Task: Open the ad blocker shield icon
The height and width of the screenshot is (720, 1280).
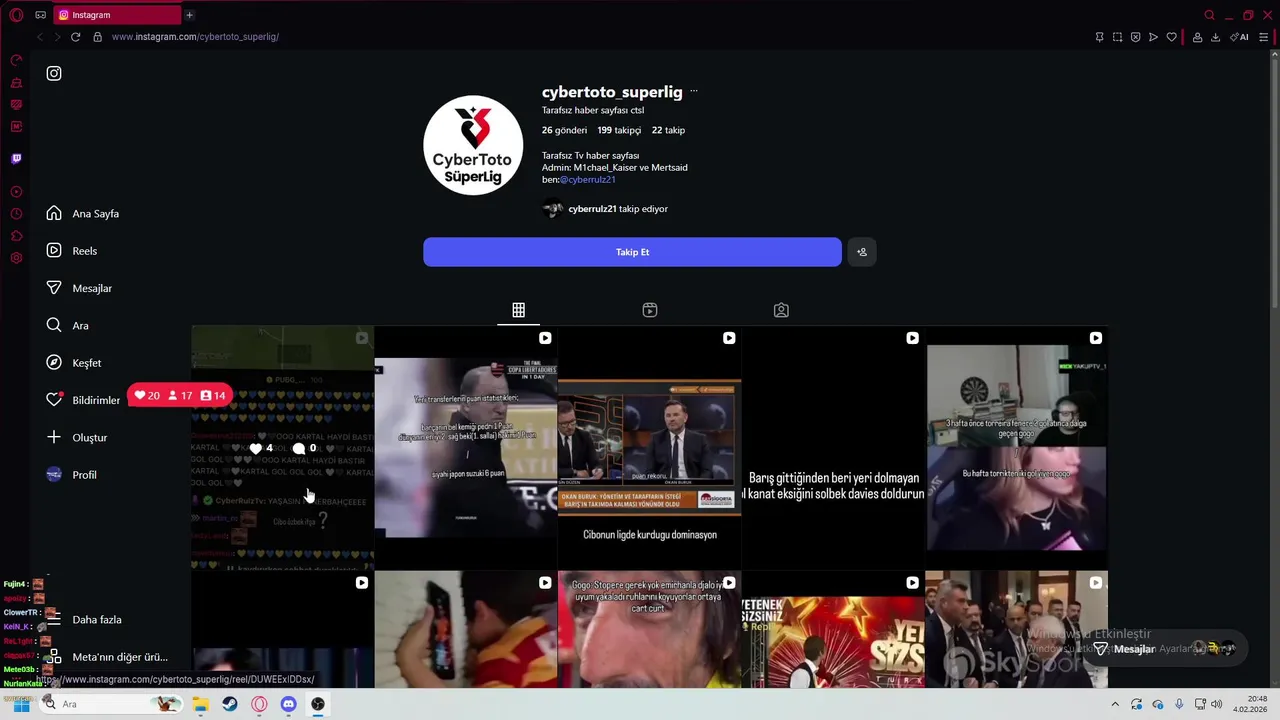Action: (x=1135, y=37)
